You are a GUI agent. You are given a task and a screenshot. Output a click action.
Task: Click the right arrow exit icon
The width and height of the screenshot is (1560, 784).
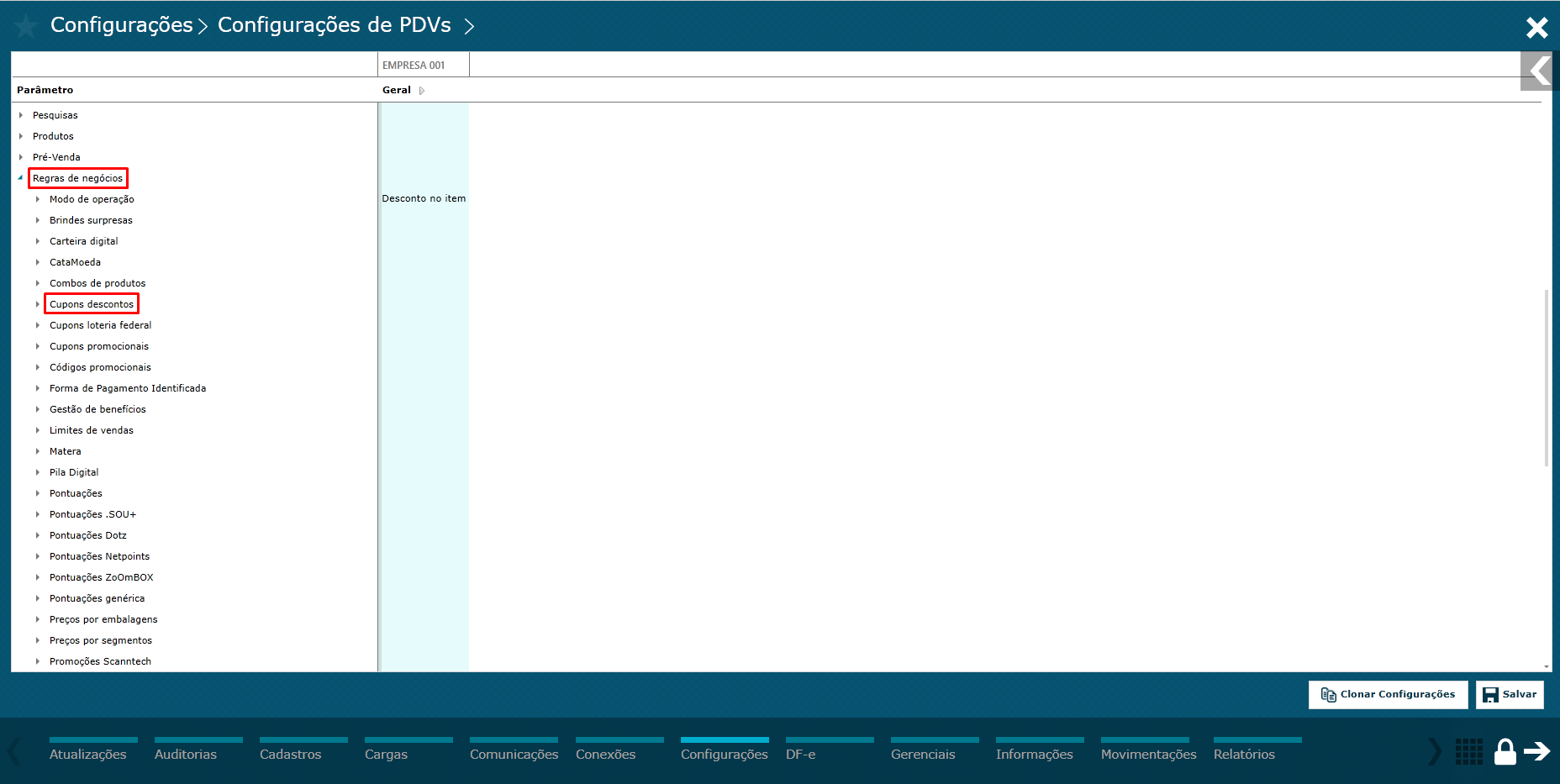pyautogui.click(x=1537, y=750)
